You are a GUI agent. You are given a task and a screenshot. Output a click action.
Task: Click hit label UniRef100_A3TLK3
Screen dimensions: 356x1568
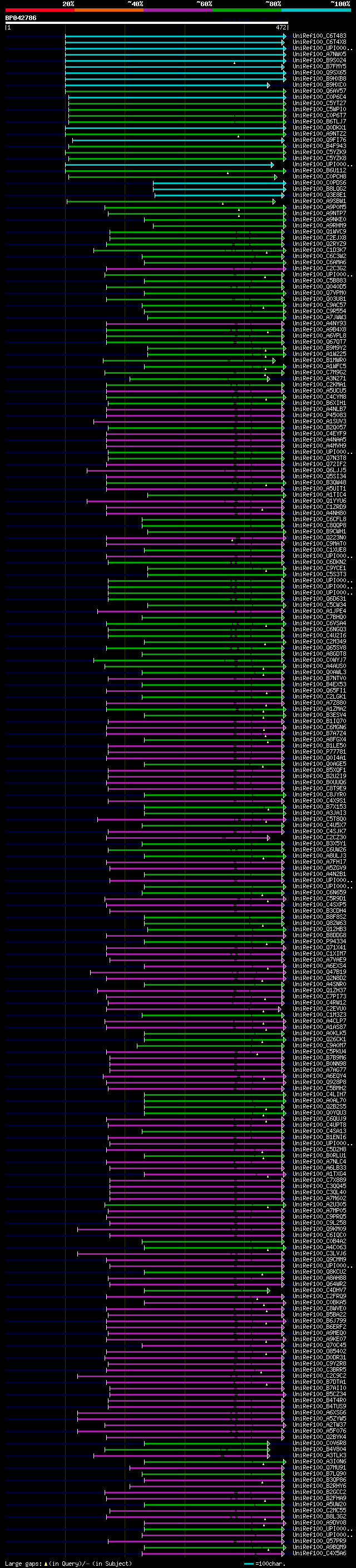coord(319,1455)
